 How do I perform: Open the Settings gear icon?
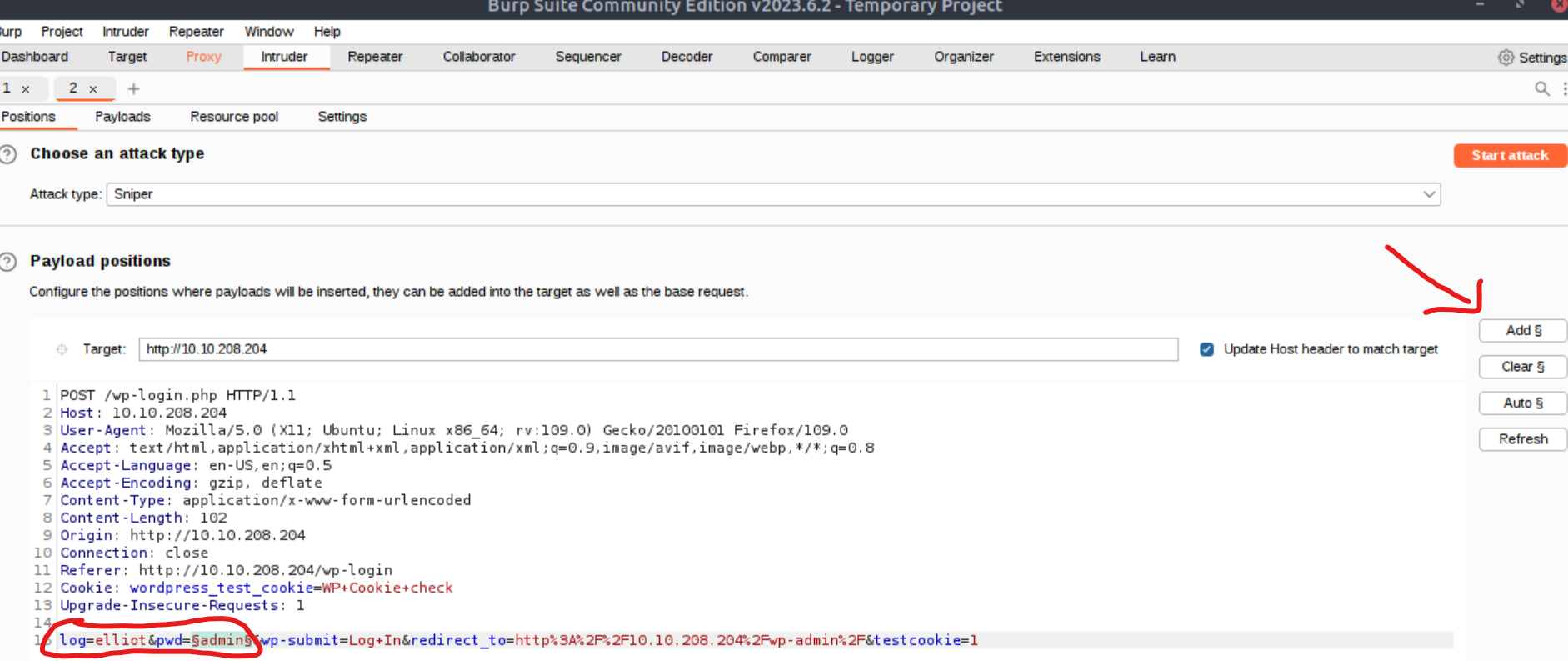1506,58
